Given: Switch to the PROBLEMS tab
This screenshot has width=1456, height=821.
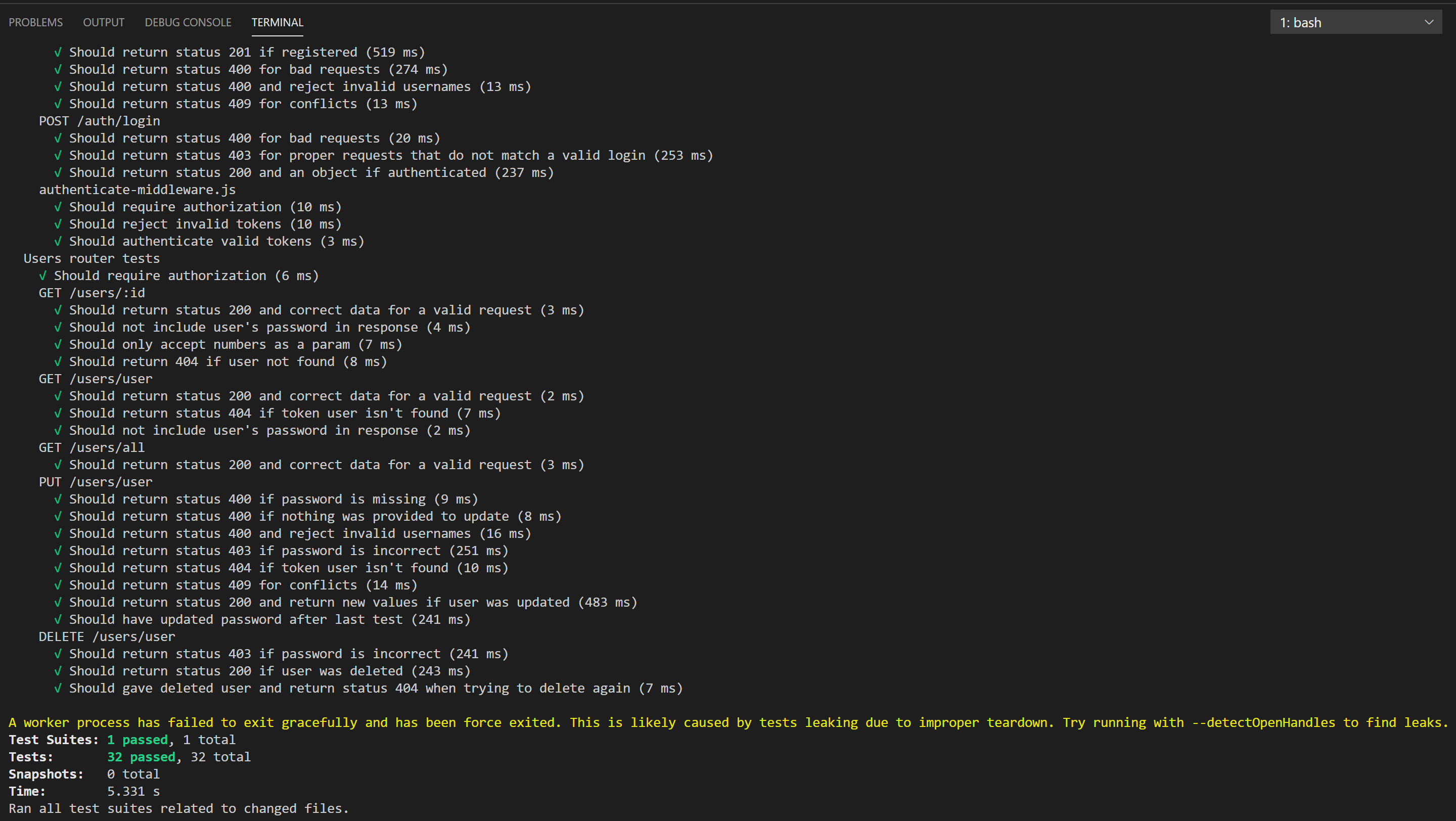Looking at the screenshot, I should pos(35,23).
